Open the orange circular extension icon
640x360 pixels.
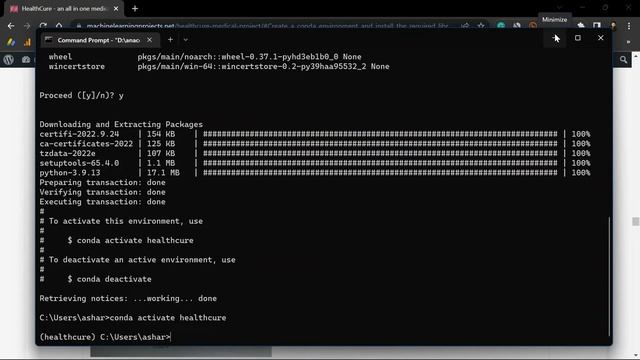pyautogui.click(x=533, y=26)
